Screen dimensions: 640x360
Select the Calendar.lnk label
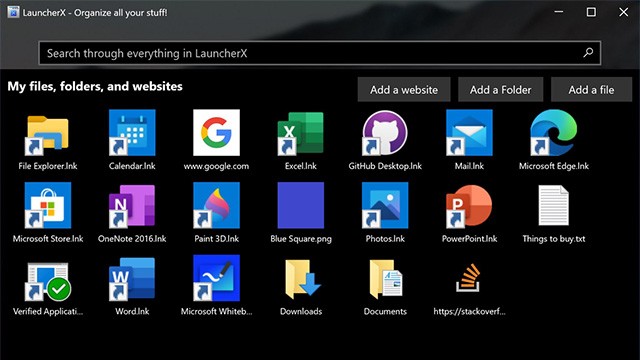click(132, 166)
